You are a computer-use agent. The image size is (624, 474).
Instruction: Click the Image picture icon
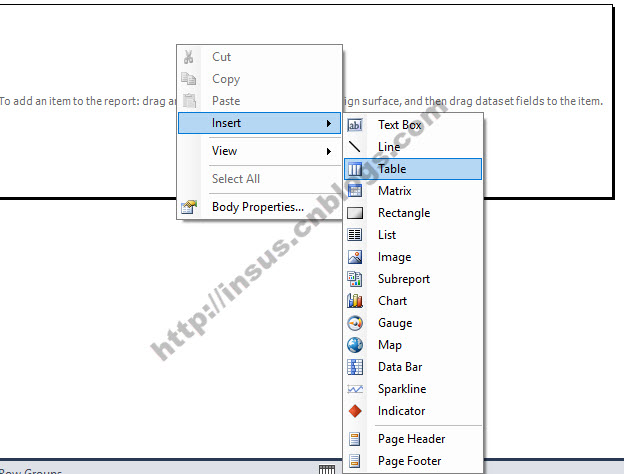coord(355,257)
